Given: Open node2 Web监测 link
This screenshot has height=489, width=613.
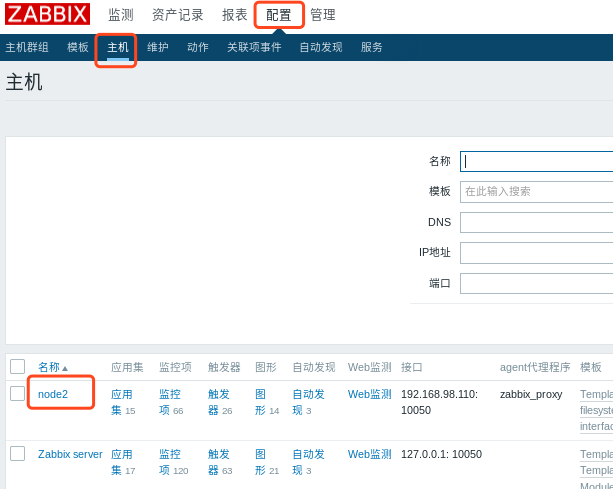Looking at the screenshot, I should point(369,394).
